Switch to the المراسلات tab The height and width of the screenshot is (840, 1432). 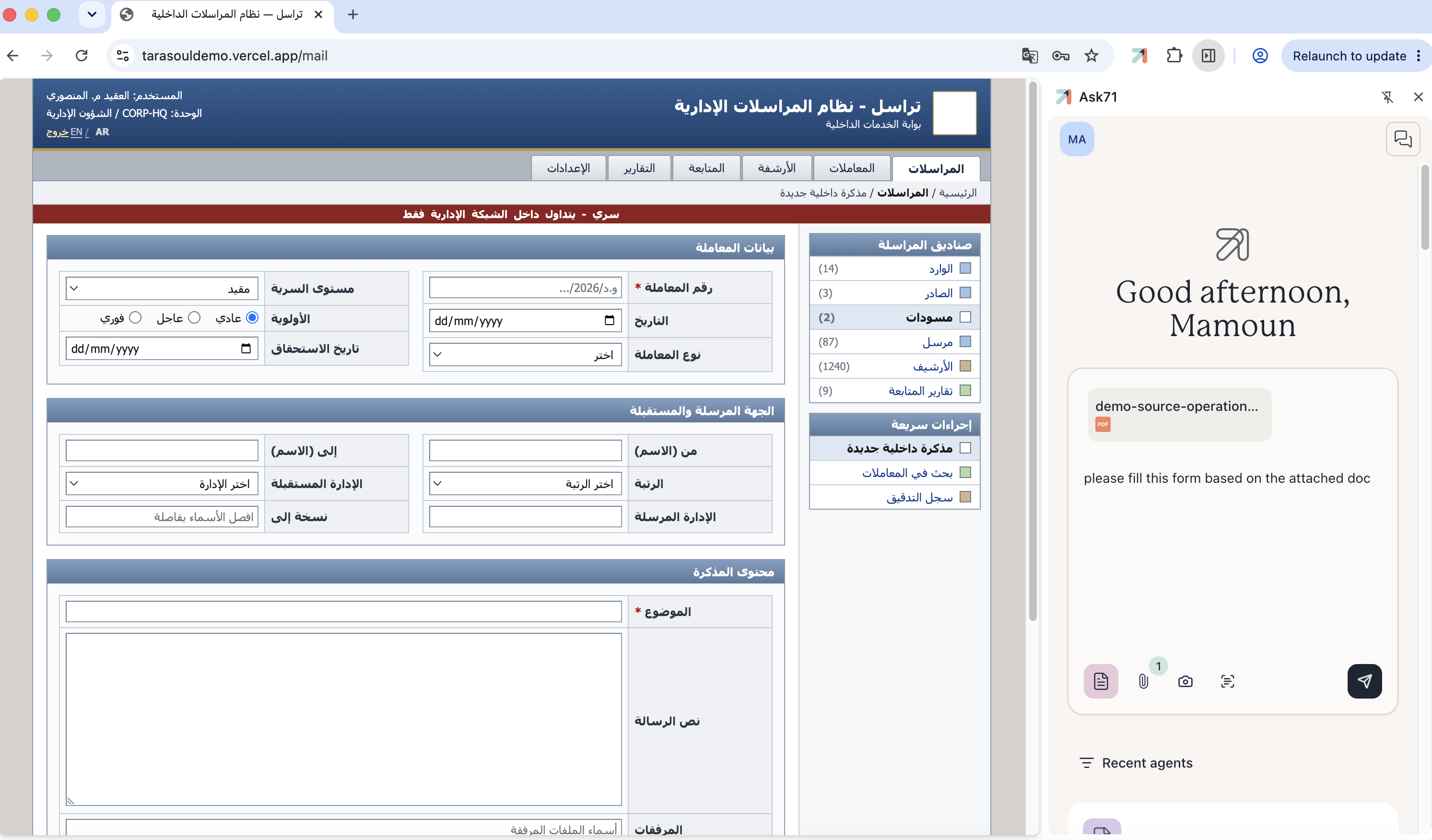[x=936, y=169]
